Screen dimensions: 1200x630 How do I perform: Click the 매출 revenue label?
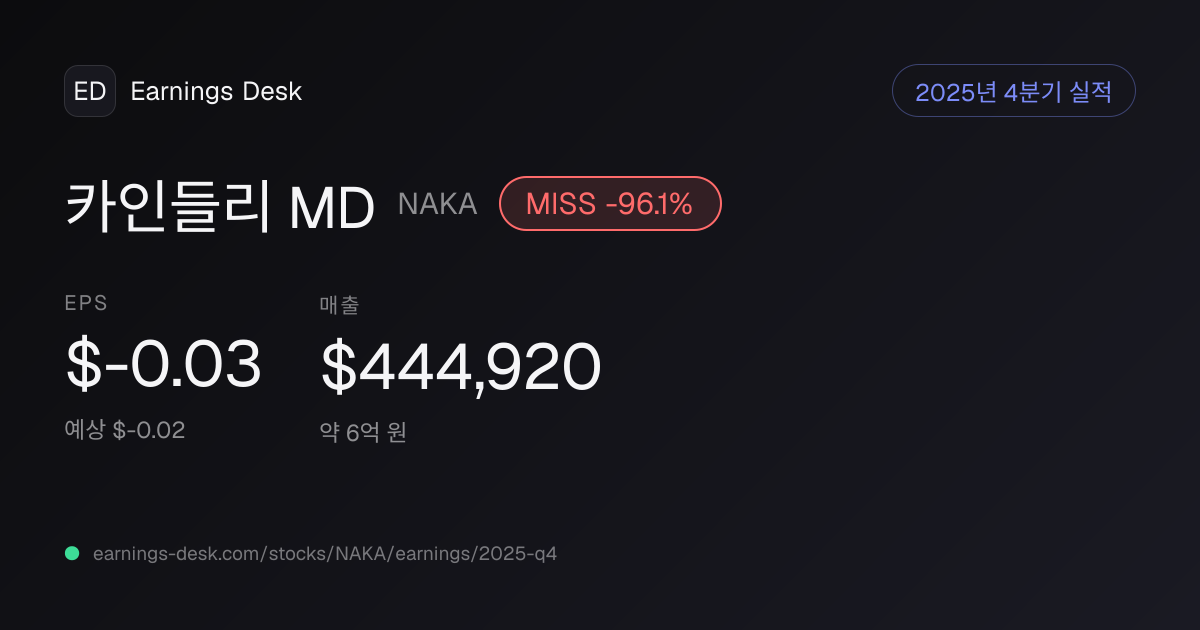(340, 305)
